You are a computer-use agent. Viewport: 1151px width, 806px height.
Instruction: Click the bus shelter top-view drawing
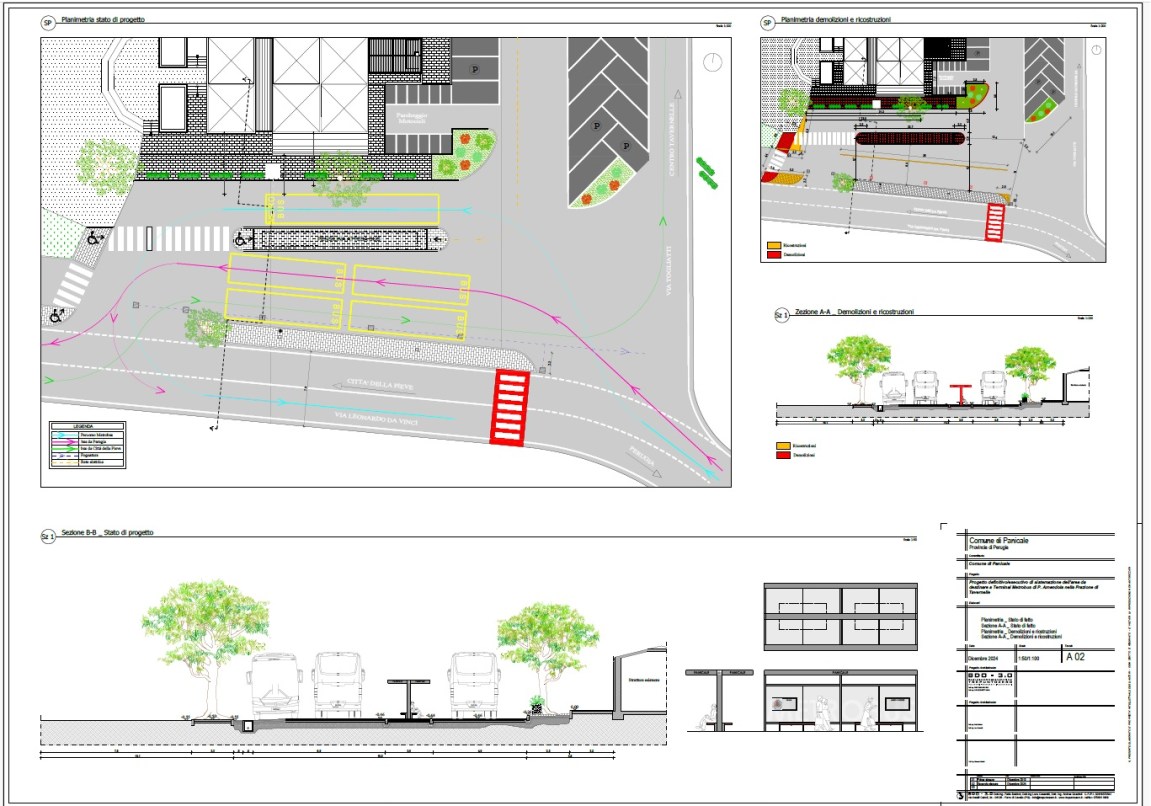pos(840,614)
